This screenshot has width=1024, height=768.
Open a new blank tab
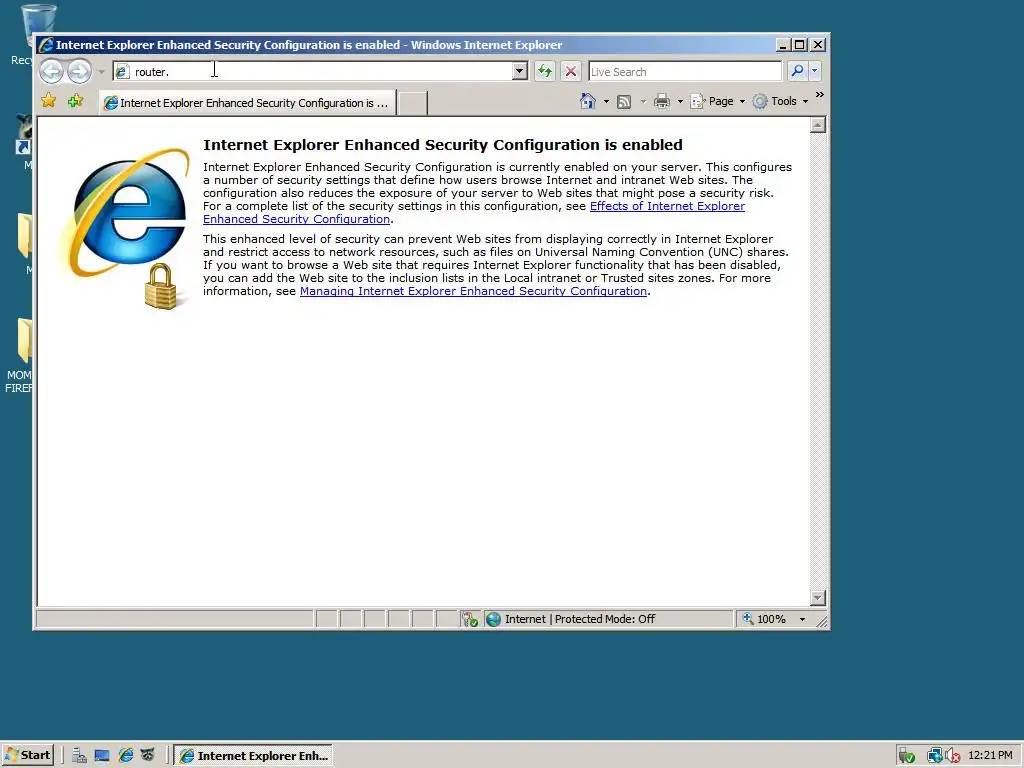tap(413, 103)
